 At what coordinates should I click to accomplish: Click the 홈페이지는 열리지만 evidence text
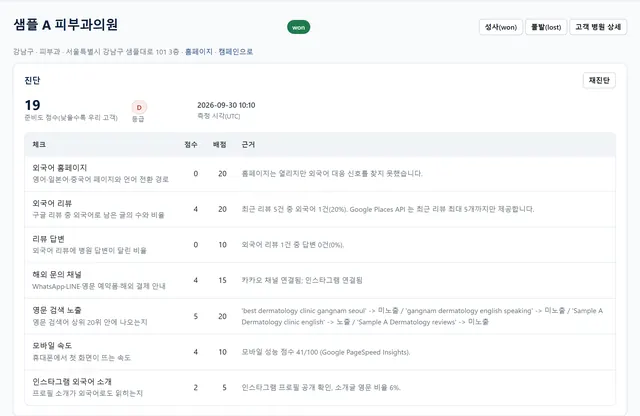point(332,173)
